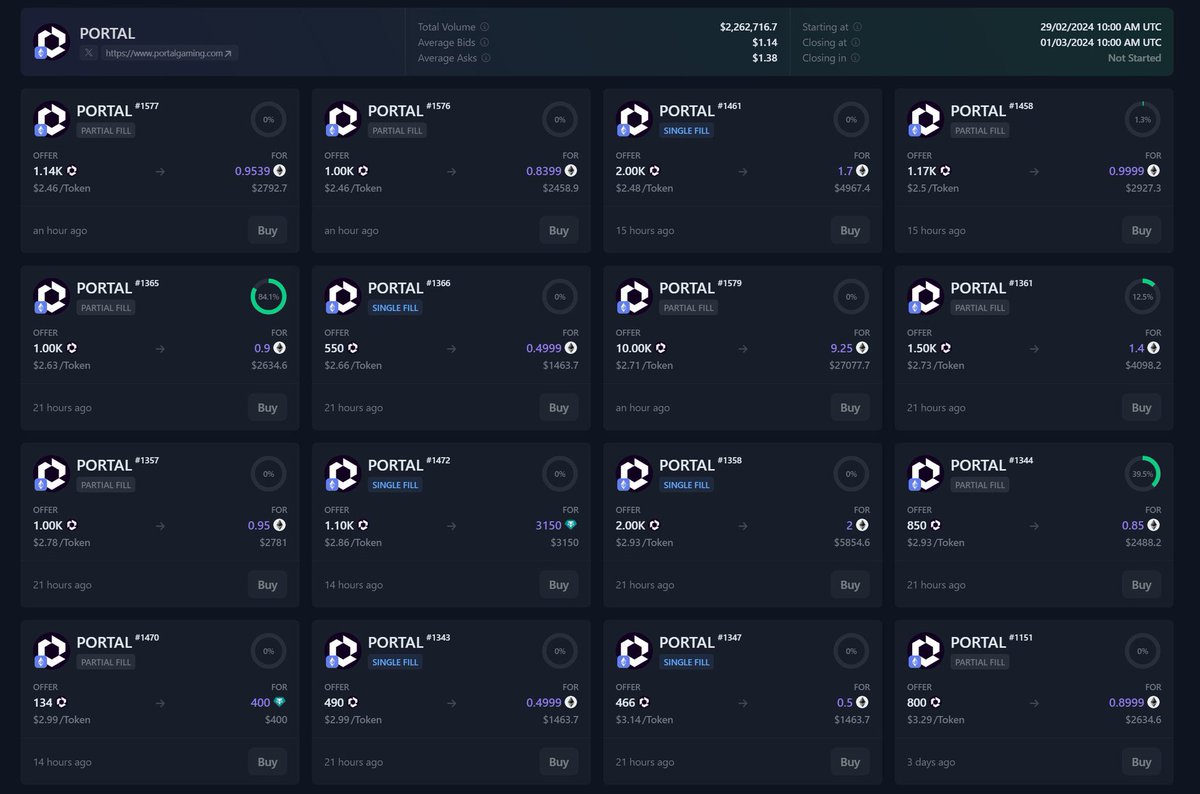Viewport: 1200px width, 794px height.
Task: Click the PARTIAL FILL badge on offer #1151
Action: 980,662
